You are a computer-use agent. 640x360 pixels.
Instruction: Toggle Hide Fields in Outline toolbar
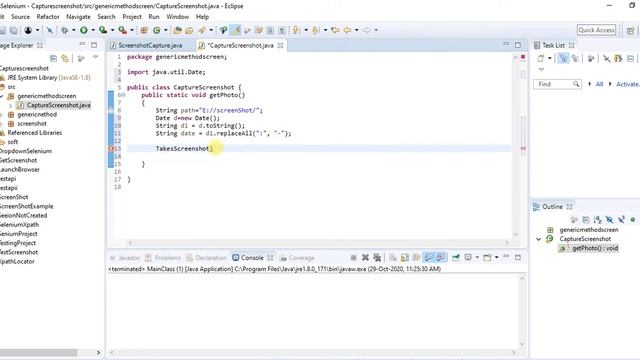coord(609,220)
